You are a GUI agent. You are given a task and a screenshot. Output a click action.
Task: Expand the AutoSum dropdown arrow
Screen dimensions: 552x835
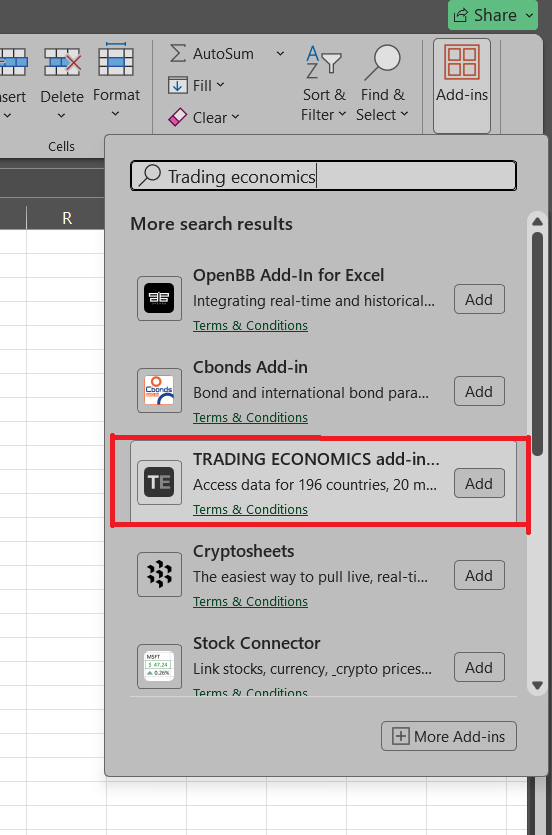pos(280,54)
